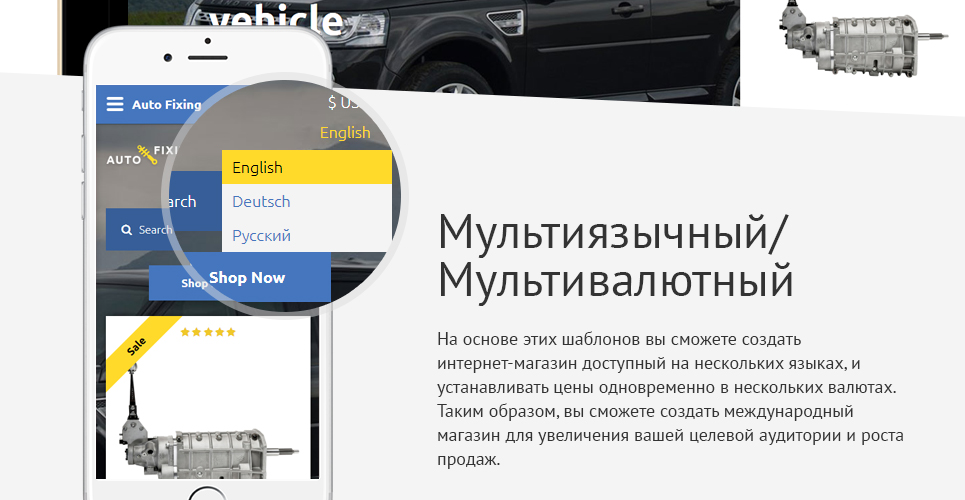
Task: Focus the Search input on the phone
Action: pyautogui.click(x=140, y=230)
